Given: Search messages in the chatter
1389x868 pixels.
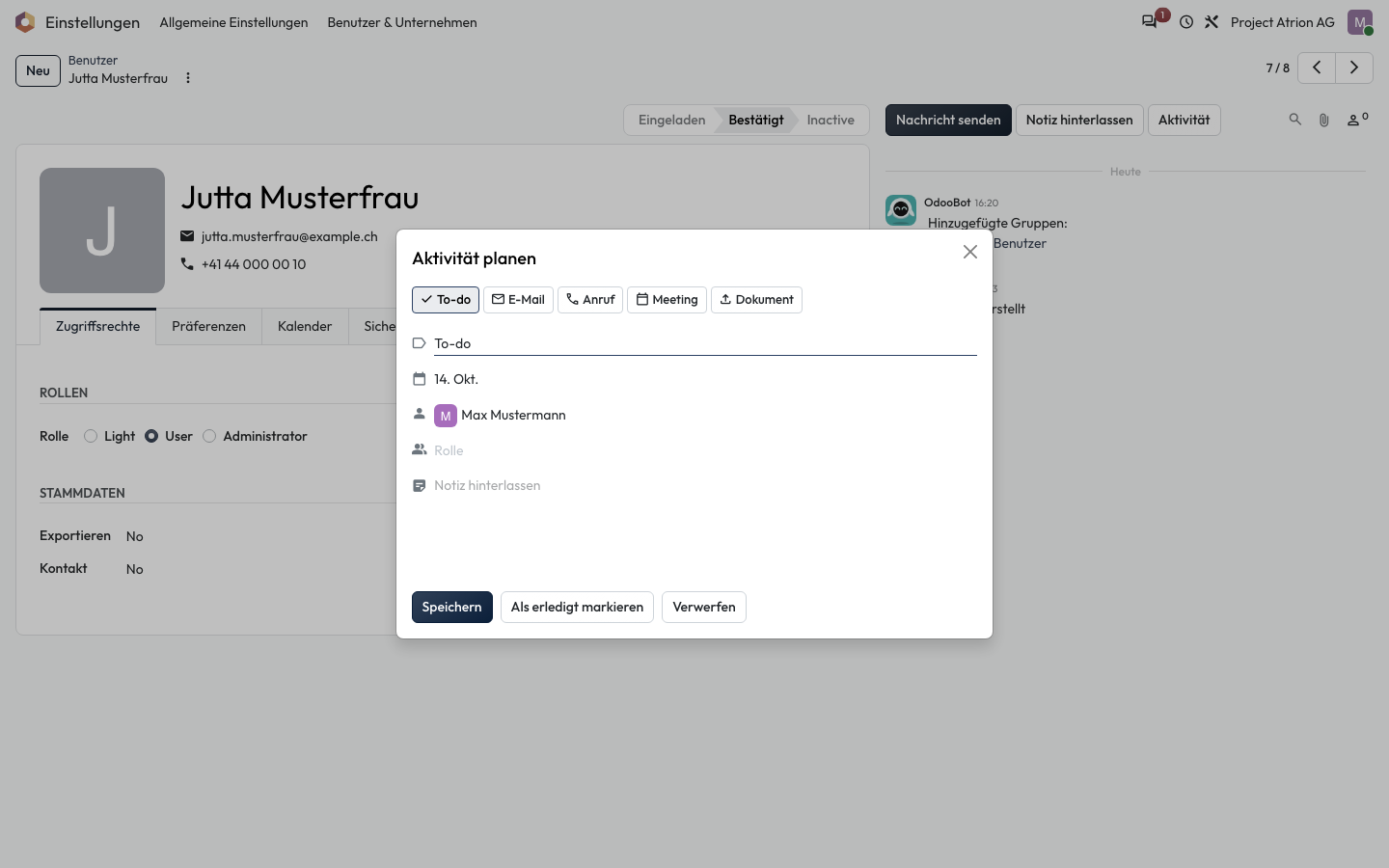Looking at the screenshot, I should coord(1295,120).
